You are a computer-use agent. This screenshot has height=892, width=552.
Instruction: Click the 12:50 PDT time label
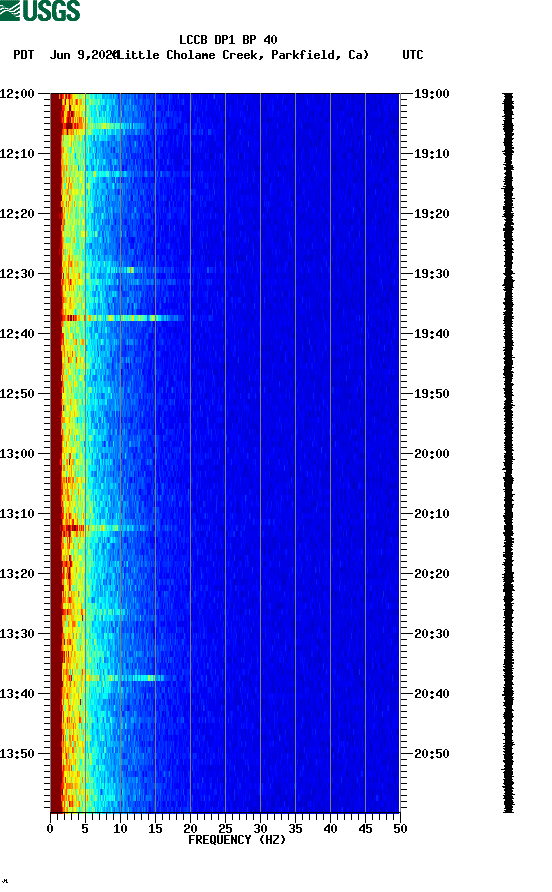[17, 394]
